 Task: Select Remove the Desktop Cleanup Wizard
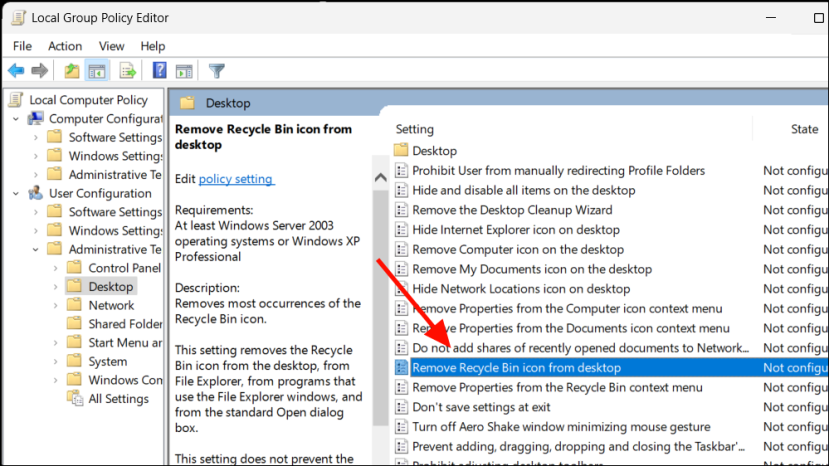click(x=512, y=210)
